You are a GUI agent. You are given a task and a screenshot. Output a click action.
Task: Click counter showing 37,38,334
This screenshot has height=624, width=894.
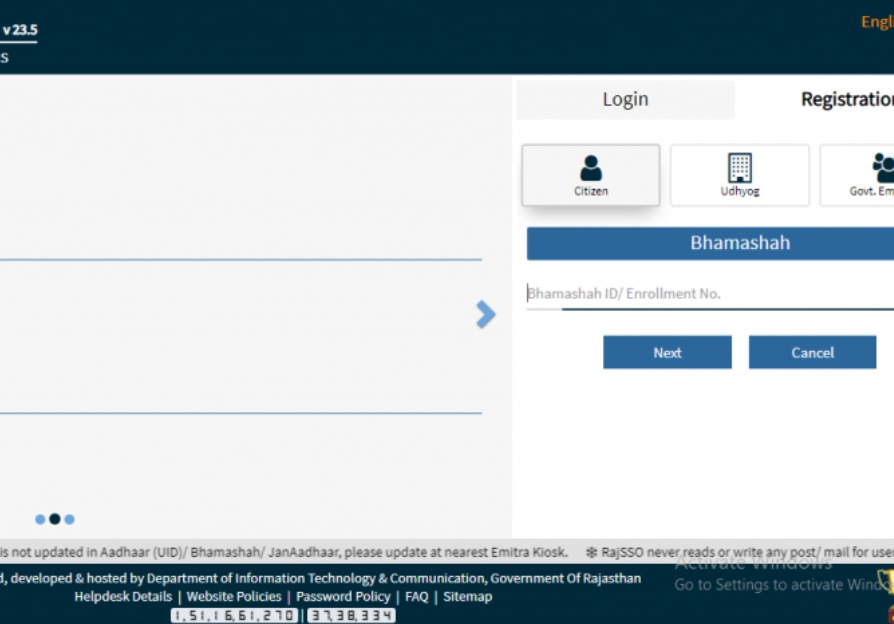(351, 615)
